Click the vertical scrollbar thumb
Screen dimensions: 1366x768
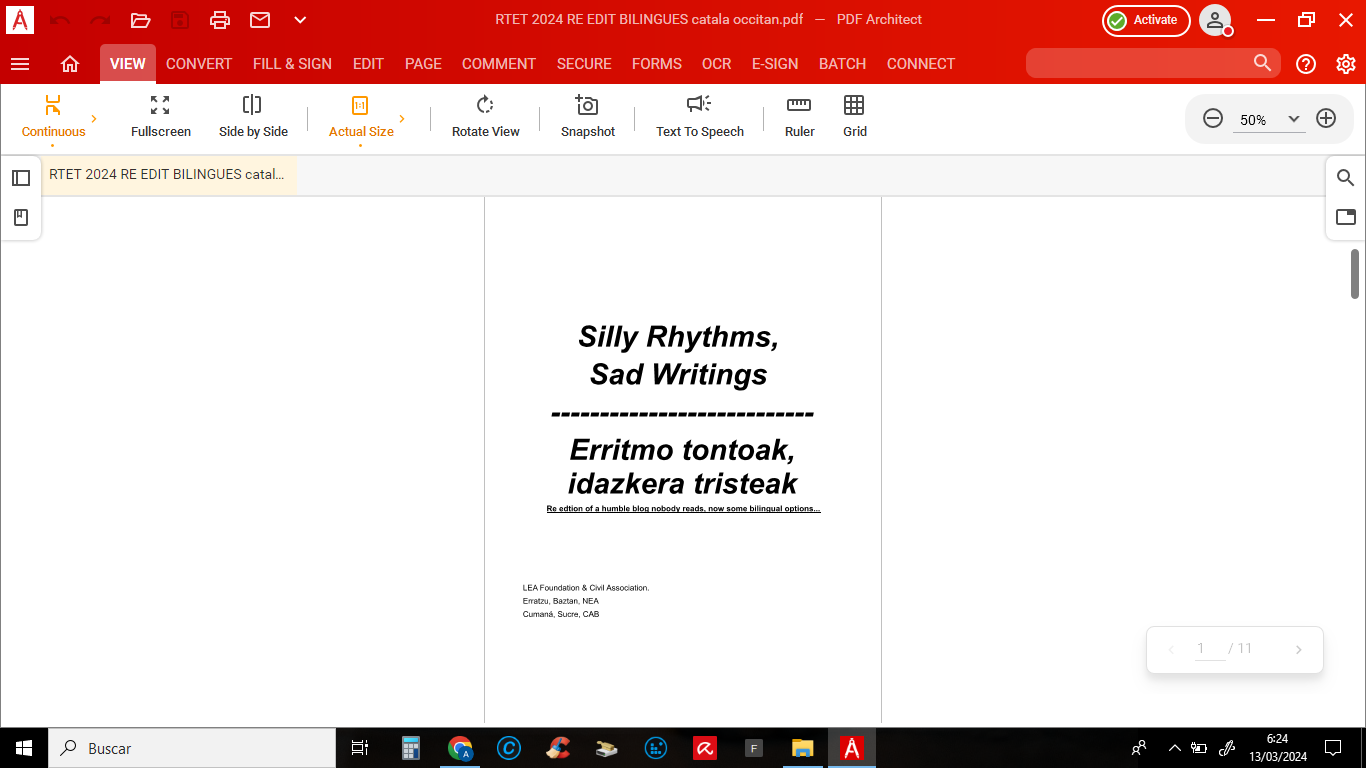pyautogui.click(x=1355, y=274)
